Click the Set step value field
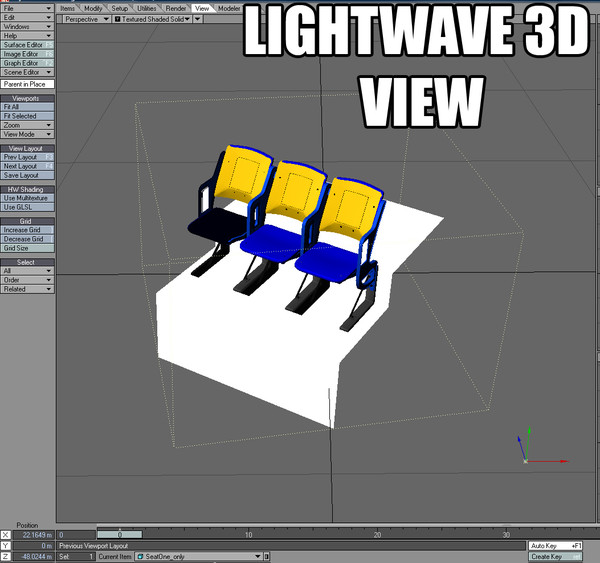Screen dimensions: 600x563 [x=76, y=556]
